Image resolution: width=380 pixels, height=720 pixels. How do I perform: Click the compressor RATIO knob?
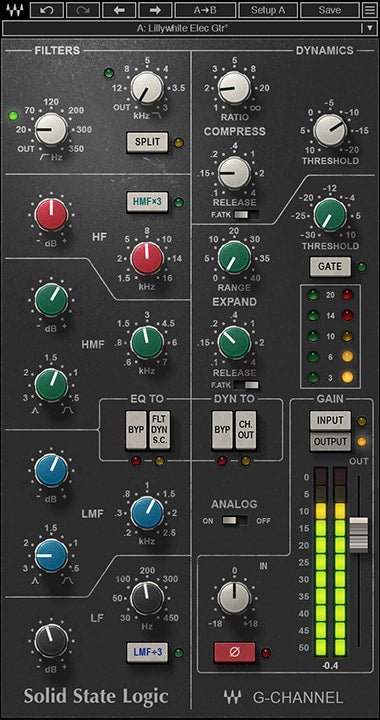coord(235,87)
